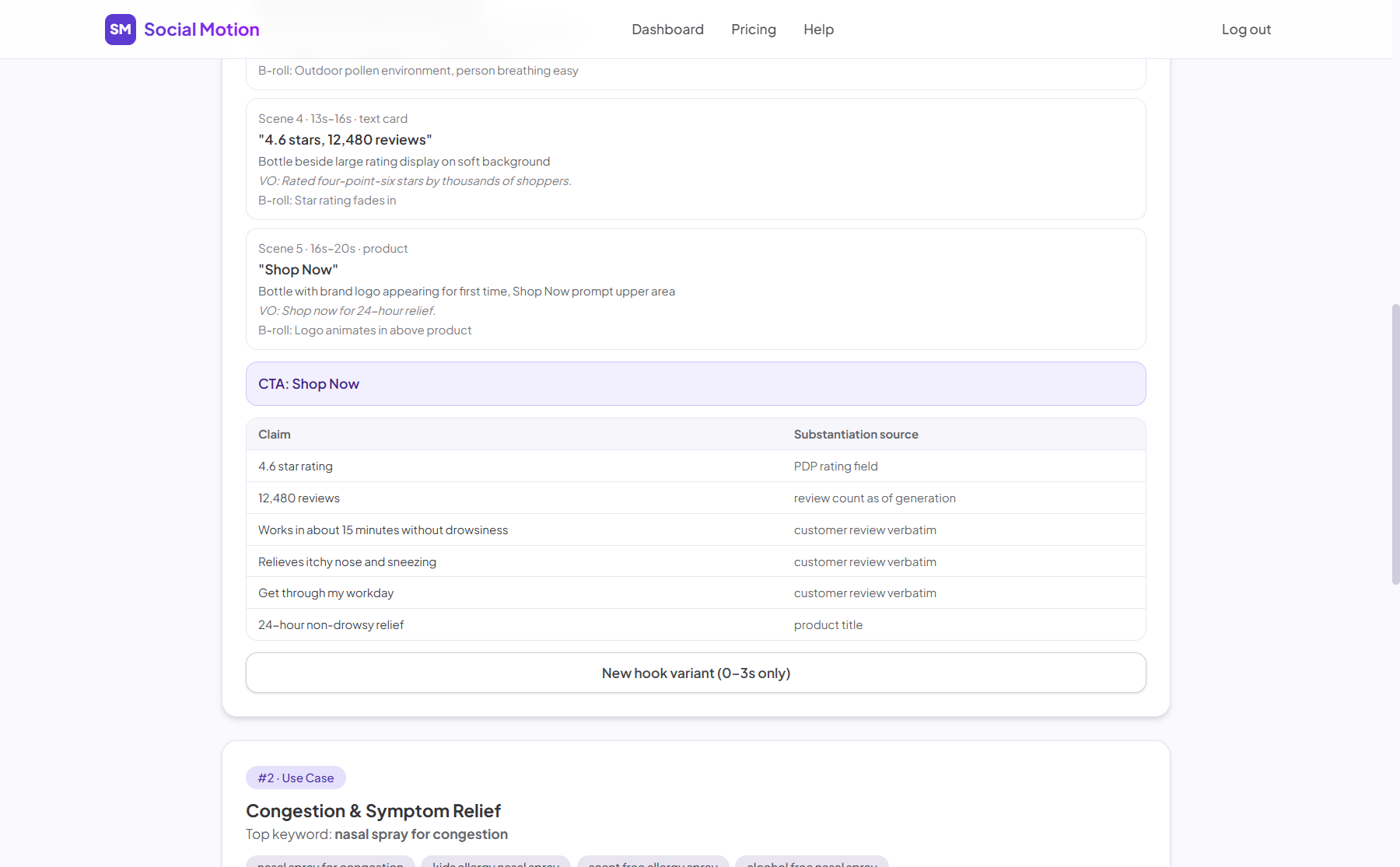Click the Scene 4 · 13s–16s · text card label
This screenshot has width=1400, height=867.
[333, 119]
